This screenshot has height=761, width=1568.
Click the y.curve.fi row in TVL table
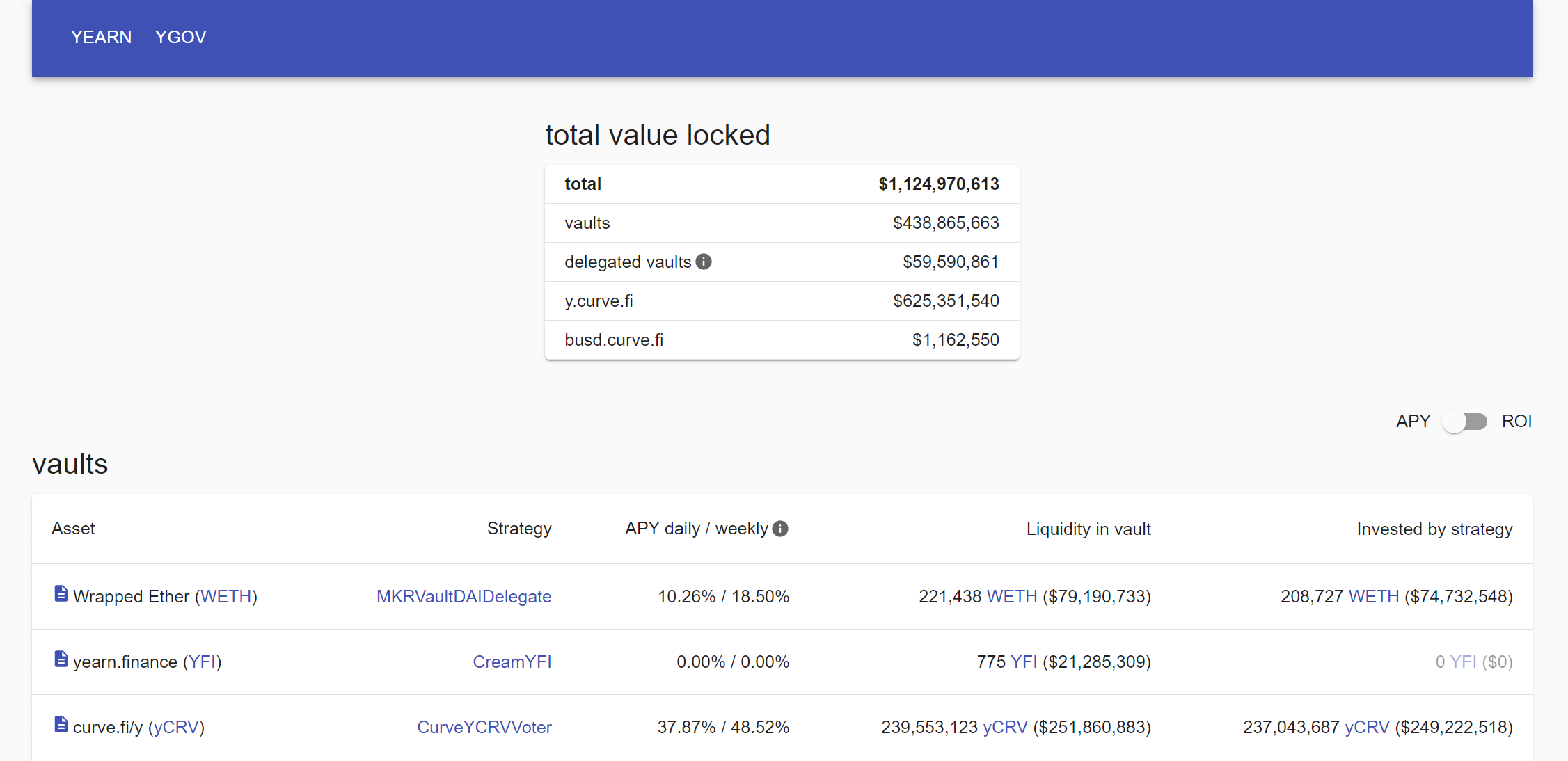coord(782,301)
